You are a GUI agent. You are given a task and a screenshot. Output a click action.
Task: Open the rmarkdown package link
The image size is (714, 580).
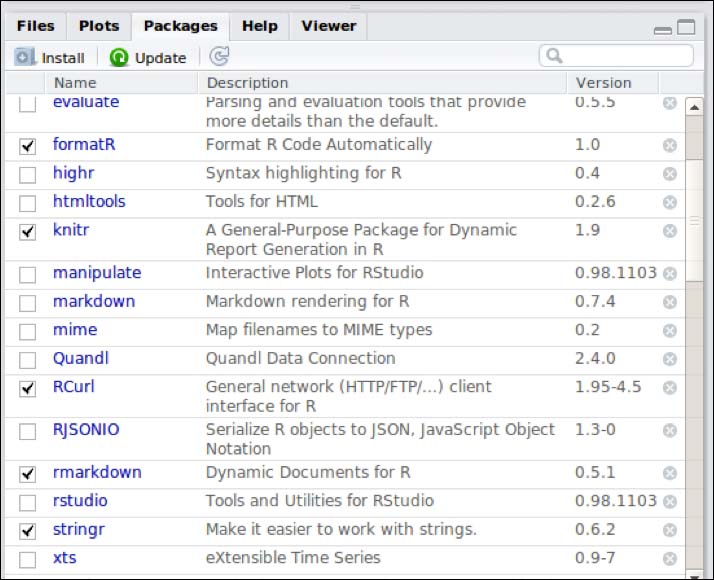(97, 472)
